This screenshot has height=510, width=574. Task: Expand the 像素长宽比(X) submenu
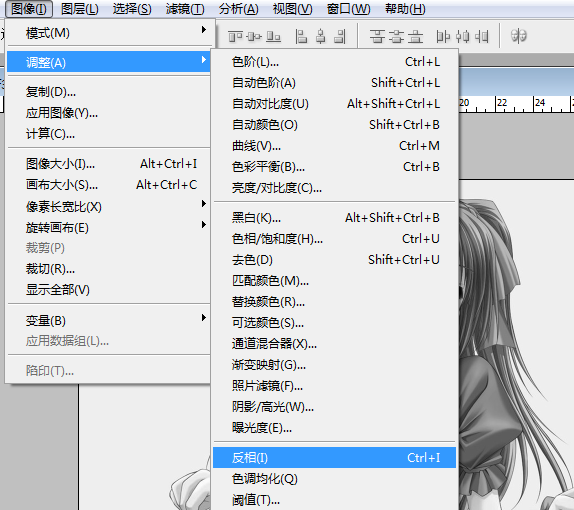point(108,206)
